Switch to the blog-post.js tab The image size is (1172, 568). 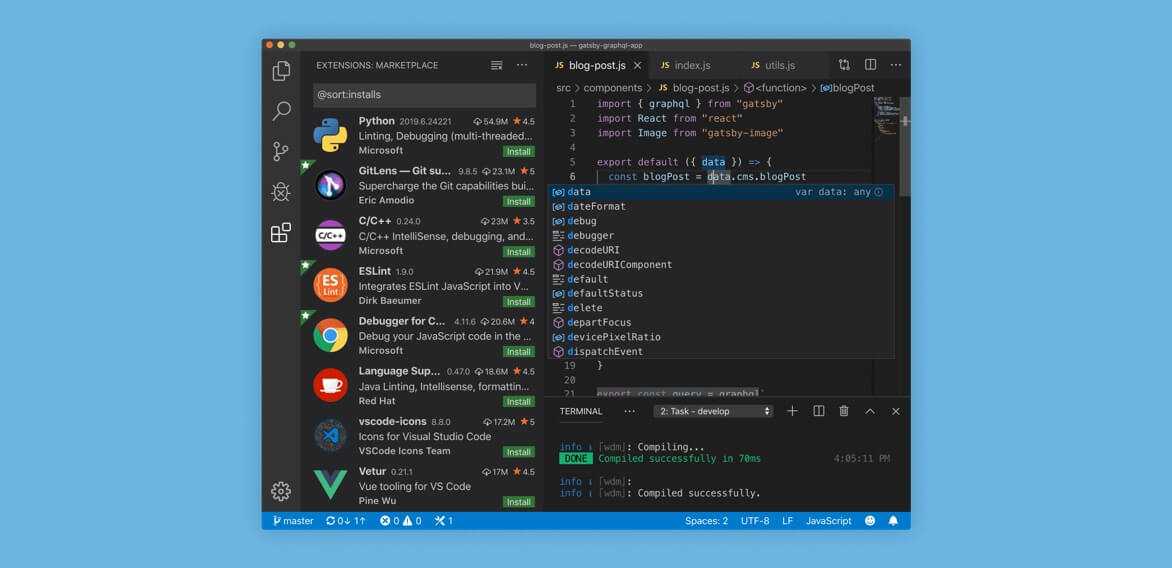click(596, 65)
